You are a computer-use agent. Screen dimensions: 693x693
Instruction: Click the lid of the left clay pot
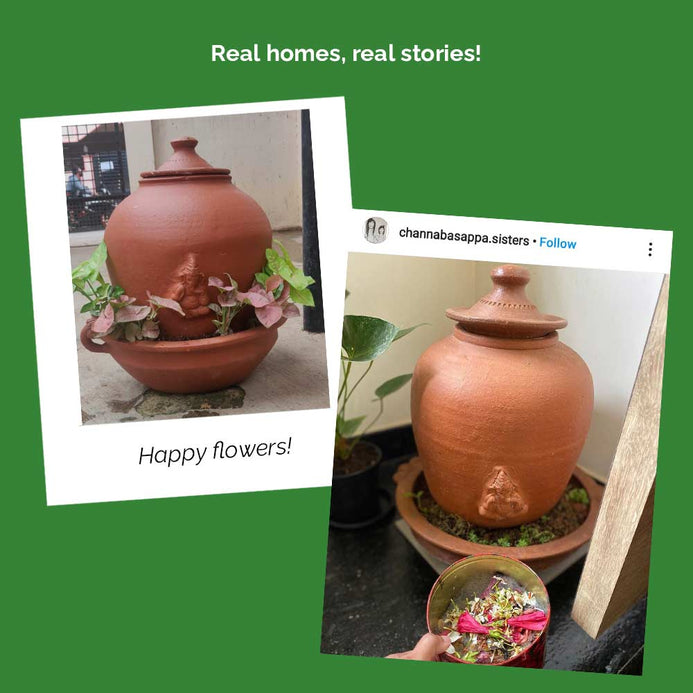[185, 160]
